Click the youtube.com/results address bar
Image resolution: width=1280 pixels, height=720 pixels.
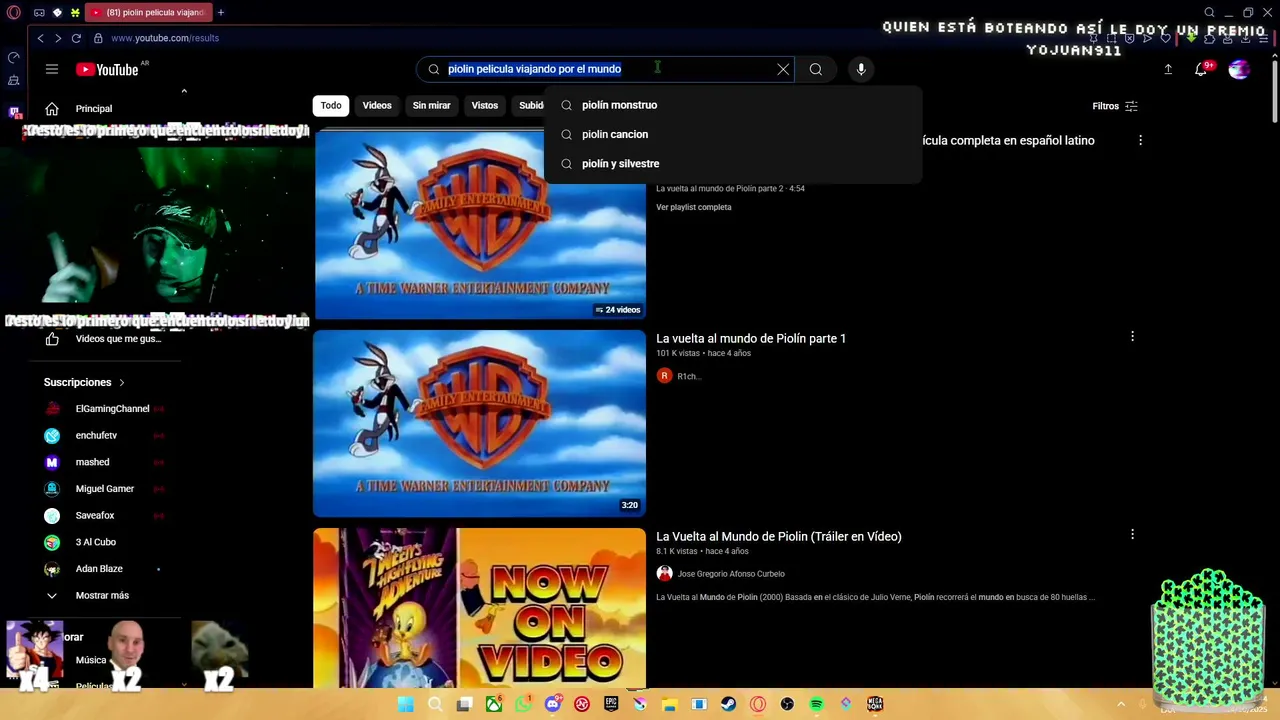165,38
